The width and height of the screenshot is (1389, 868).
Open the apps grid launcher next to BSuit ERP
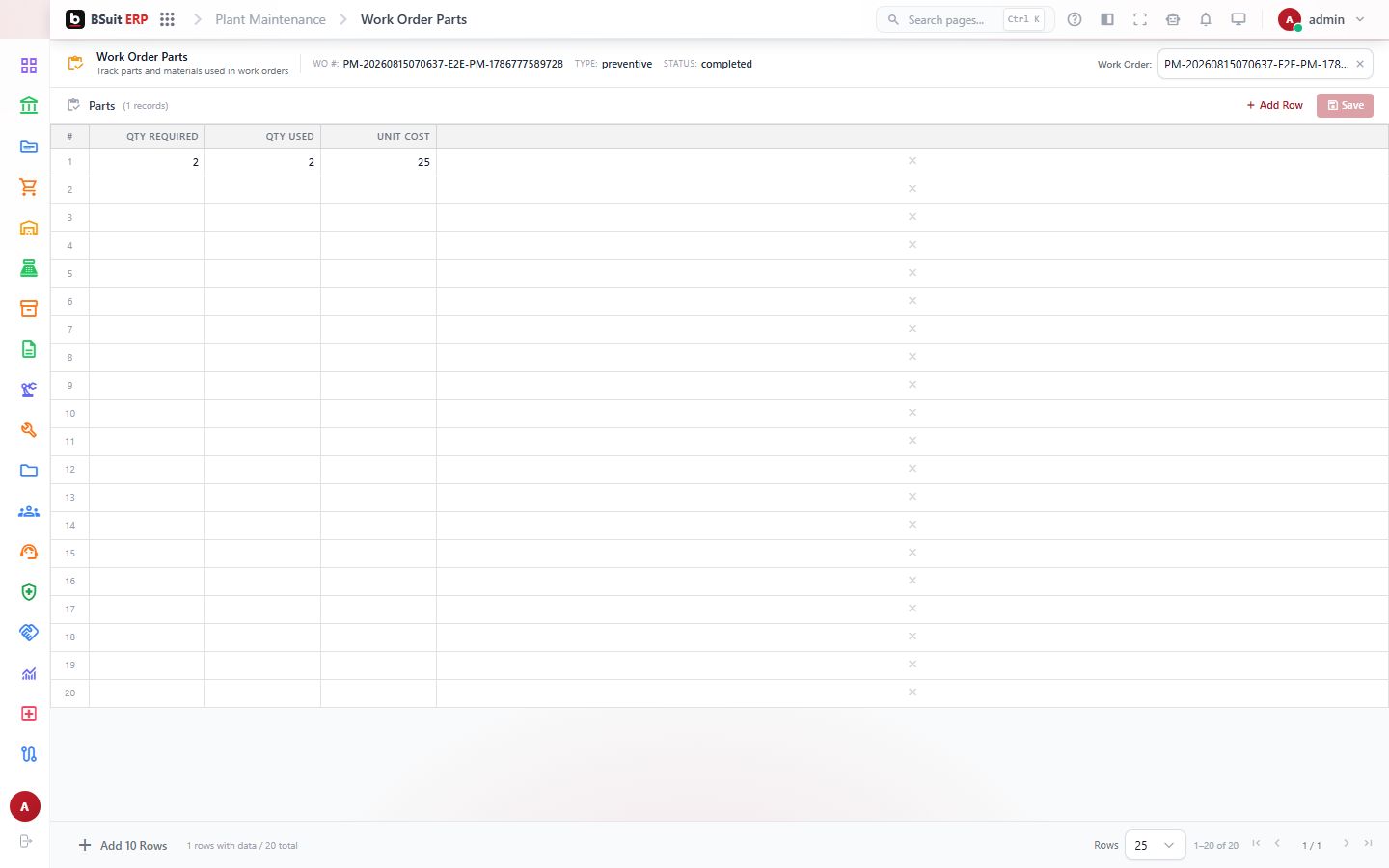pyautogui.click(x=167, y=19)
